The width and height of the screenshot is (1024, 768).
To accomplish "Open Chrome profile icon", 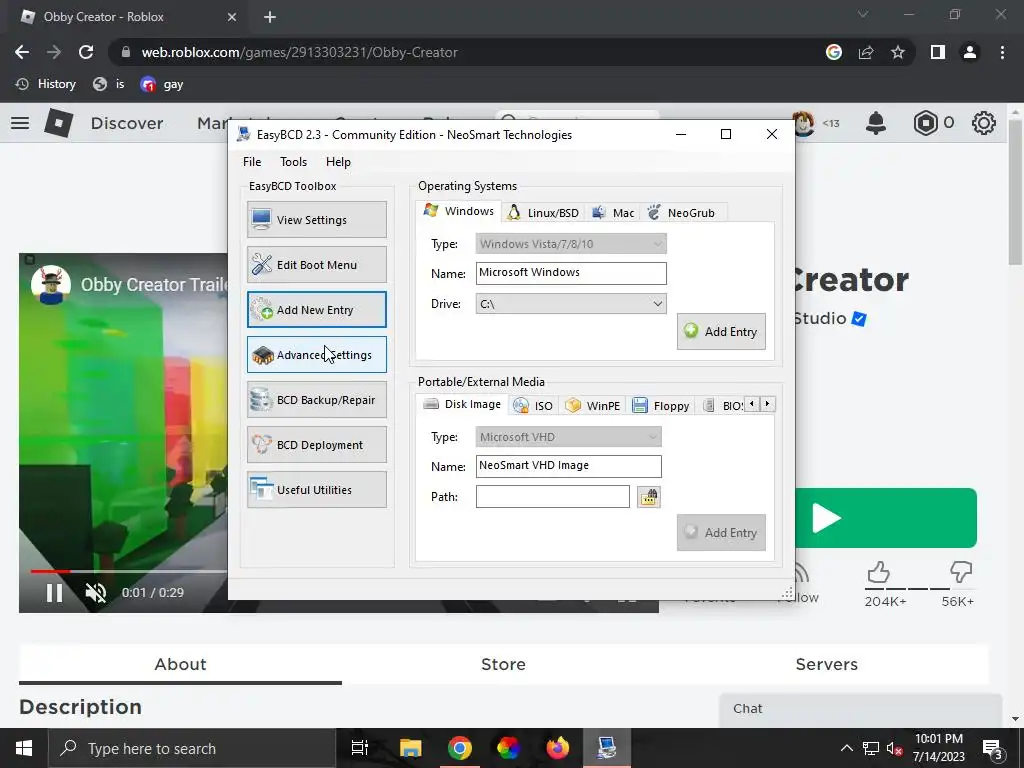I will pyautogui.click(x=970, y=52).
